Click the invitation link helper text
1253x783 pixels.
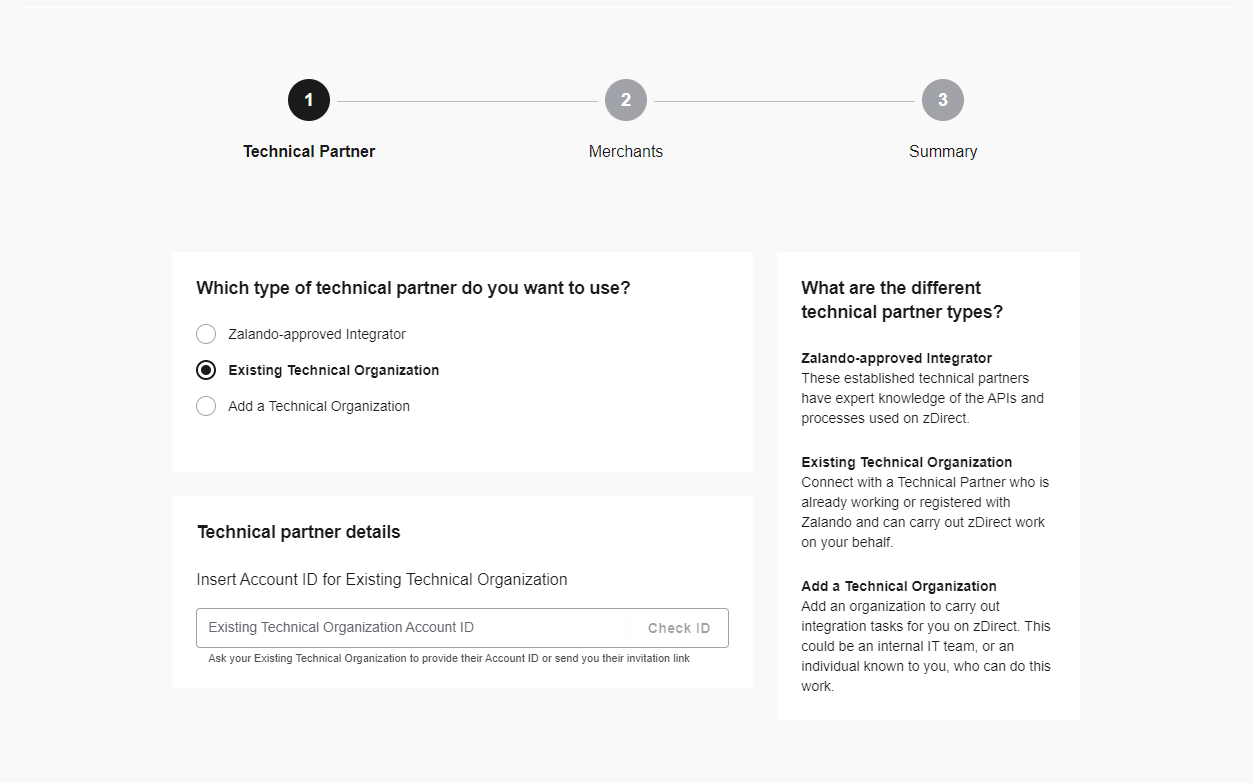446,658
